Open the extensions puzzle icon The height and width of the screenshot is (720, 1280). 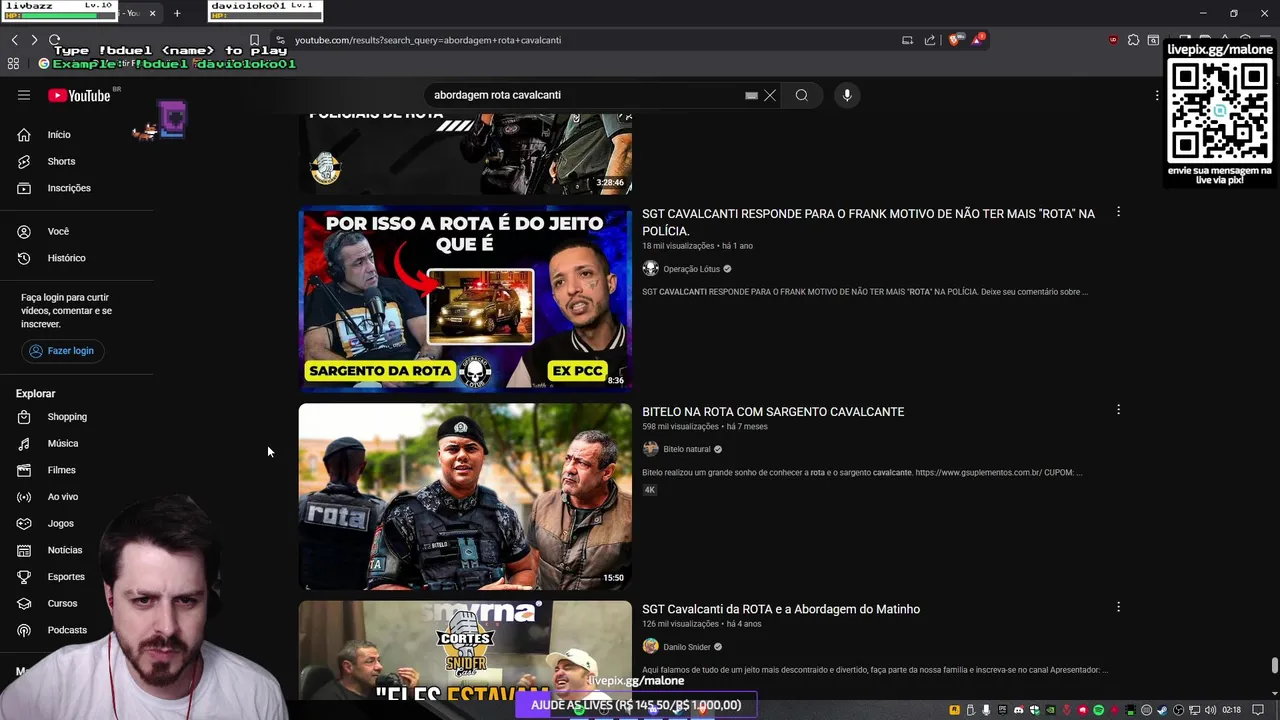click(1133, 40)
